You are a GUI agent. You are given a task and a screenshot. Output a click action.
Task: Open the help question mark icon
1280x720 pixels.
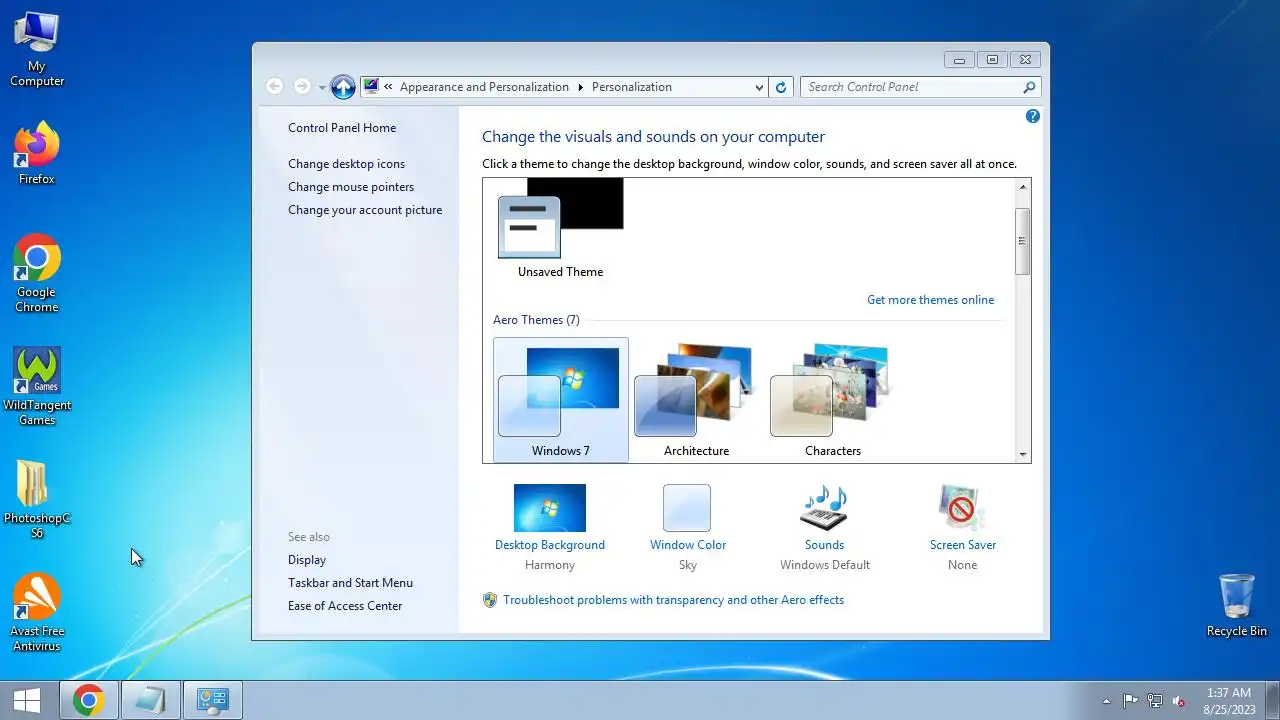[1033, 116]
